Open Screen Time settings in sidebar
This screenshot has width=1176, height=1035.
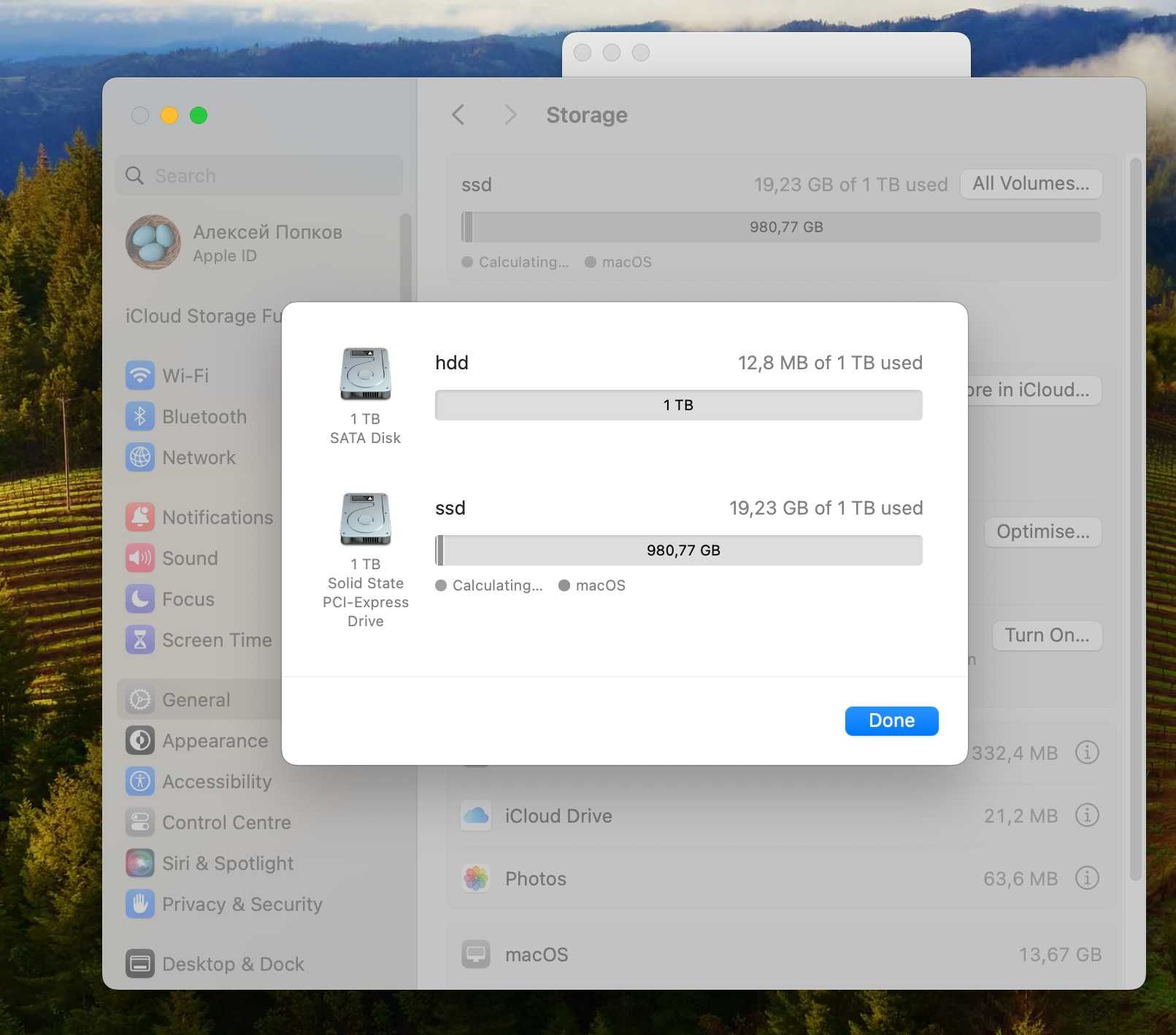click(199, 640)
